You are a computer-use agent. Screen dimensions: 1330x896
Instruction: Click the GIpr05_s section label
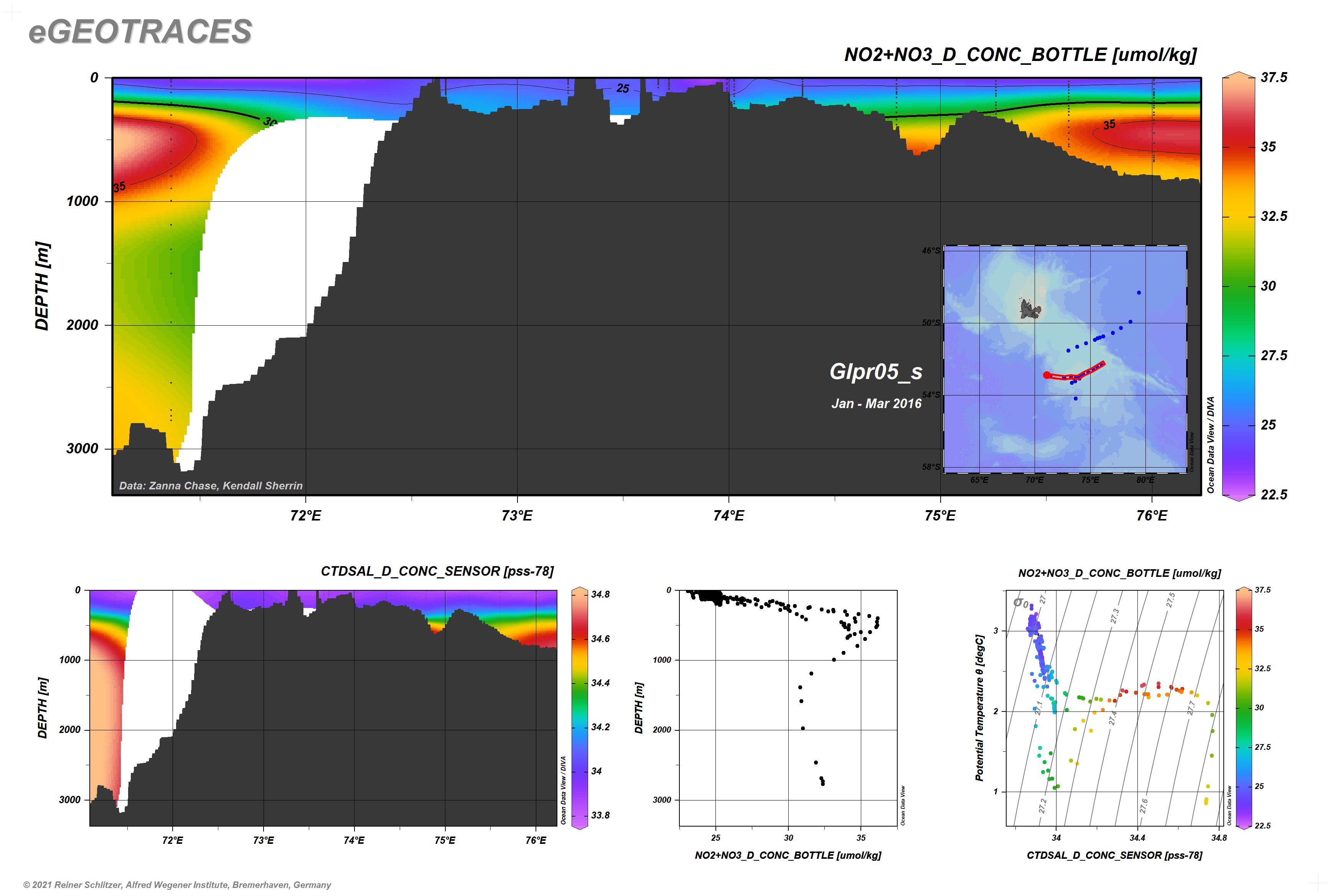[x=876, y=372]
